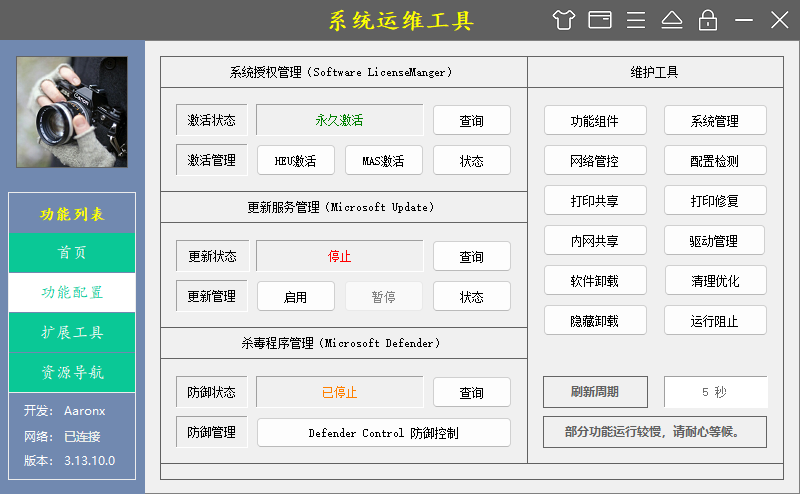Minimize the window with dash icon
Viewport: 800px width, 494px height.
(744, 20)
